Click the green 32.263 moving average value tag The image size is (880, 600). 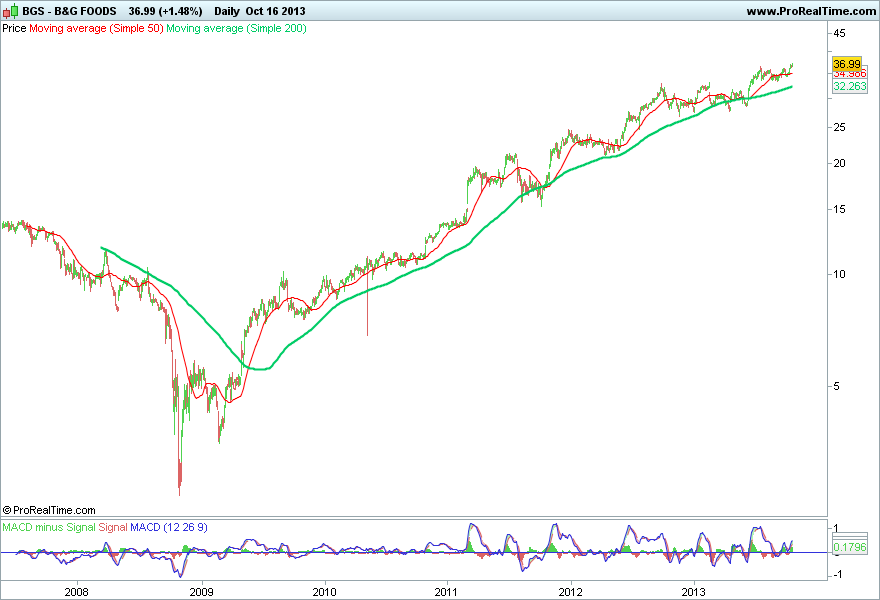pos(850,86)
